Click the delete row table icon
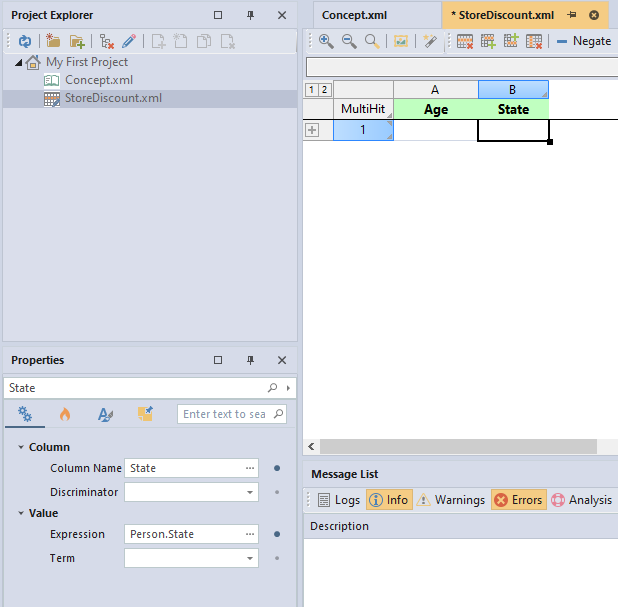This screenshot has width=618, height=607. pyautogui.click(x=465, y=41)
